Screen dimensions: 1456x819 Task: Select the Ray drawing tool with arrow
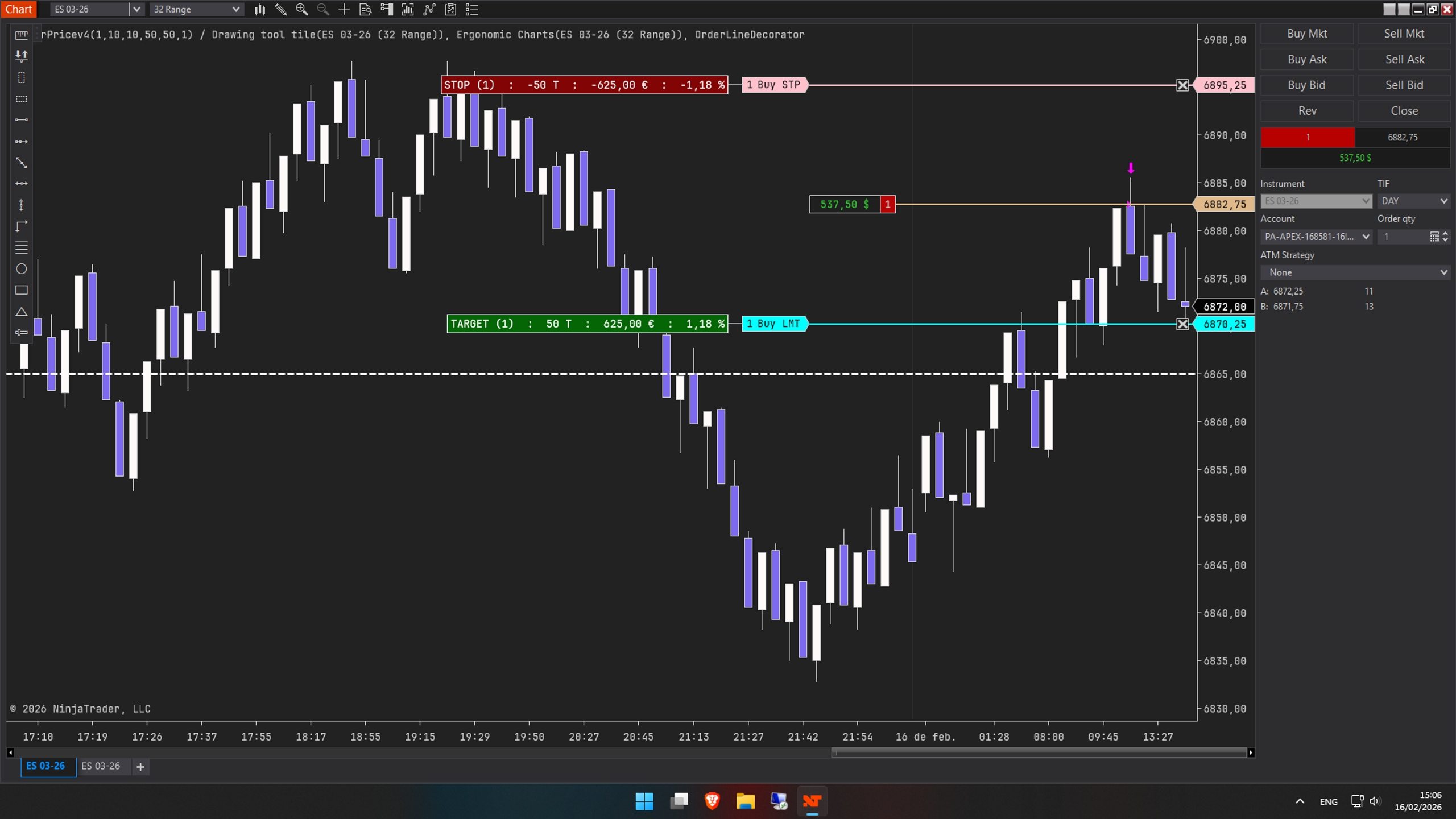22,141
